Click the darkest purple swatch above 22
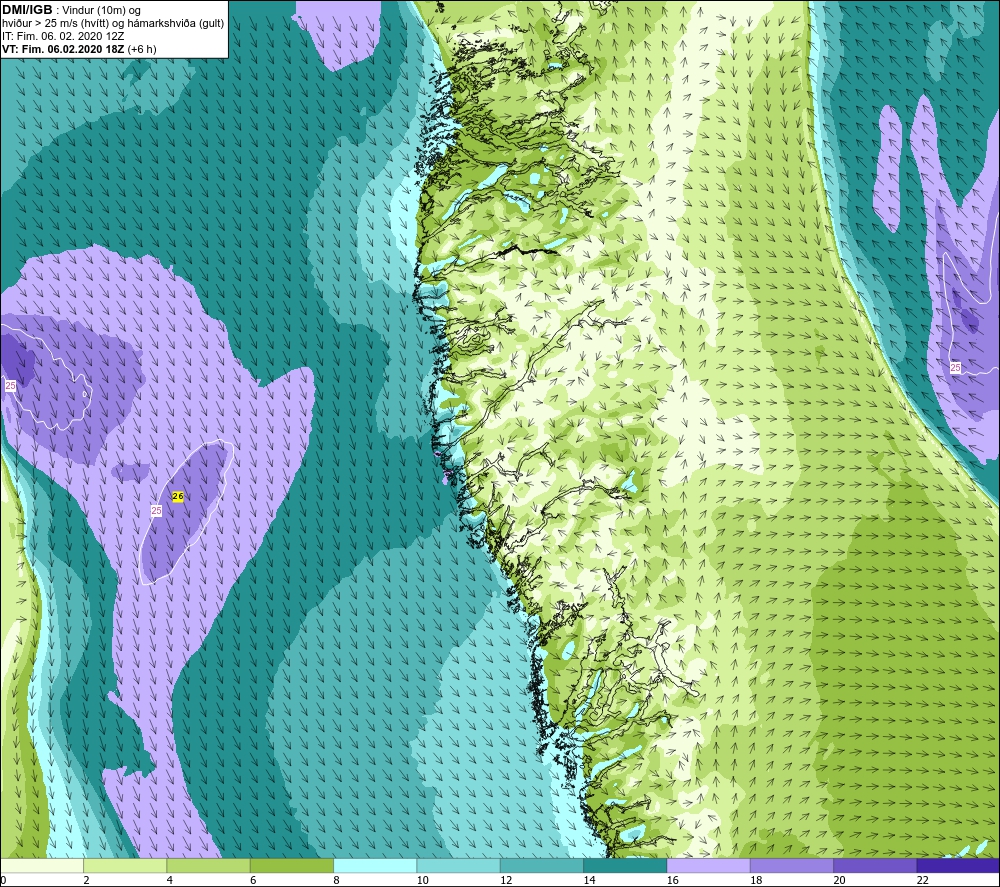Image resolution: width=1000 pixels, height=887 pixels. [x=958, y=865]
